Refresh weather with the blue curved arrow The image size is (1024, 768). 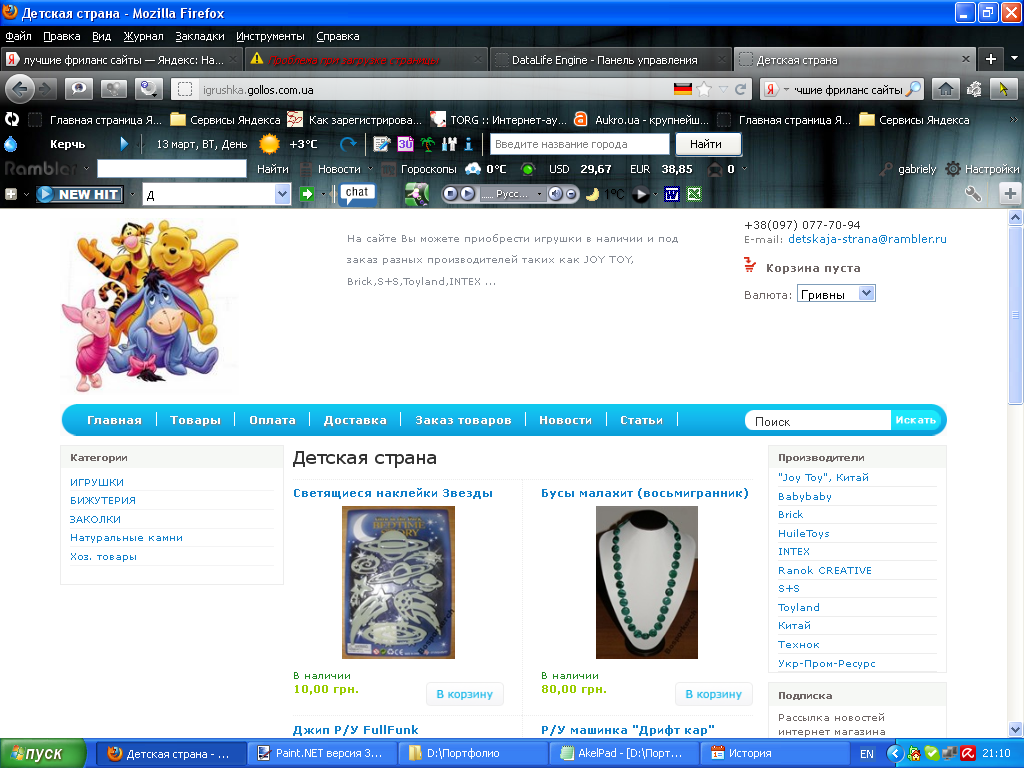tap(348, 144)
